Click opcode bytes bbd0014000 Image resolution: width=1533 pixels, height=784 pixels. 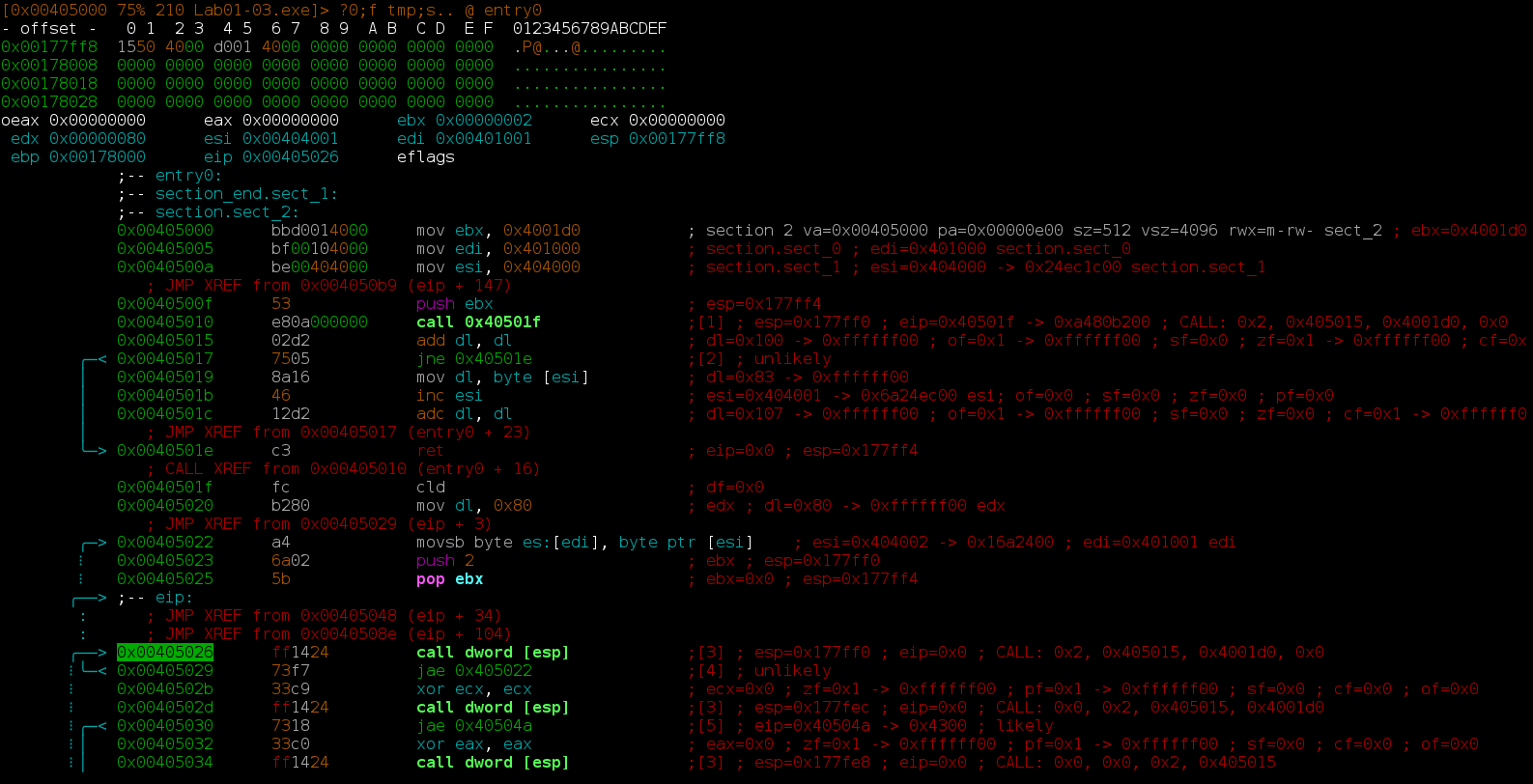coord(320,230)
